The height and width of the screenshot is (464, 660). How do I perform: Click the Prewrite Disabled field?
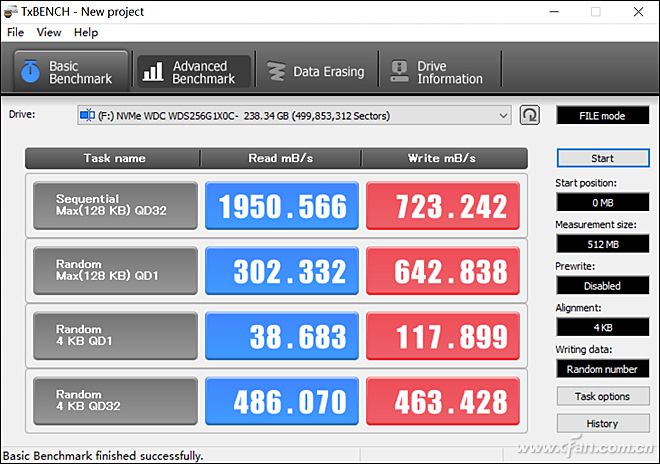(603, 286)
